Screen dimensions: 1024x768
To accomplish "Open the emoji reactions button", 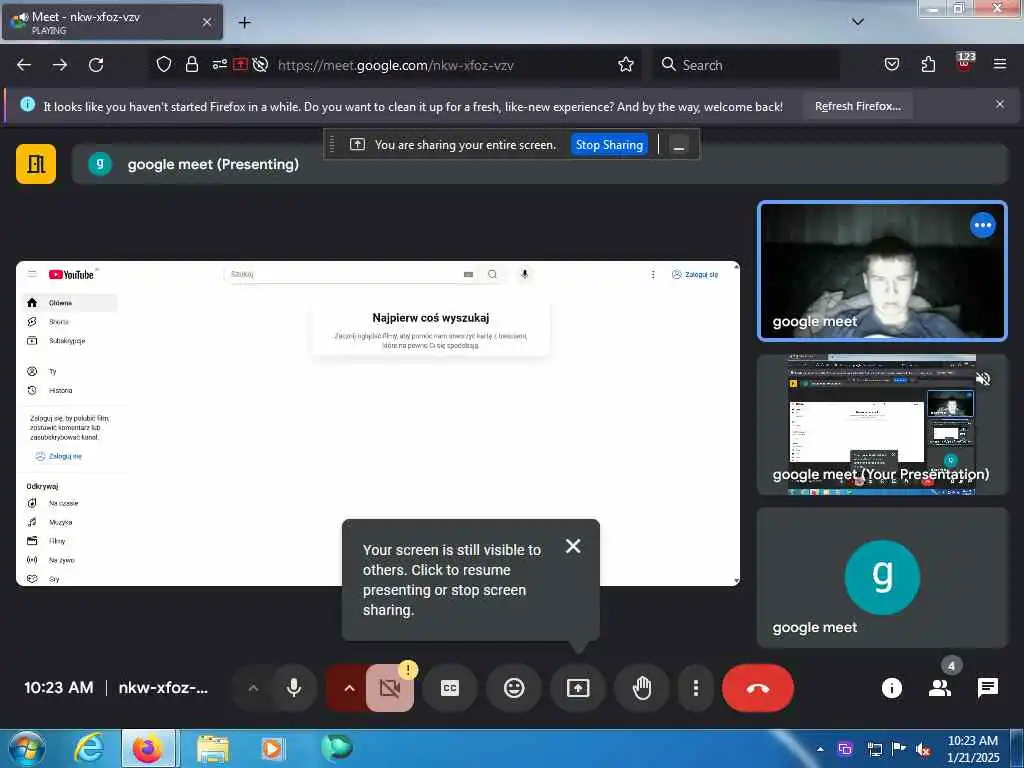I will click(514, 688).
